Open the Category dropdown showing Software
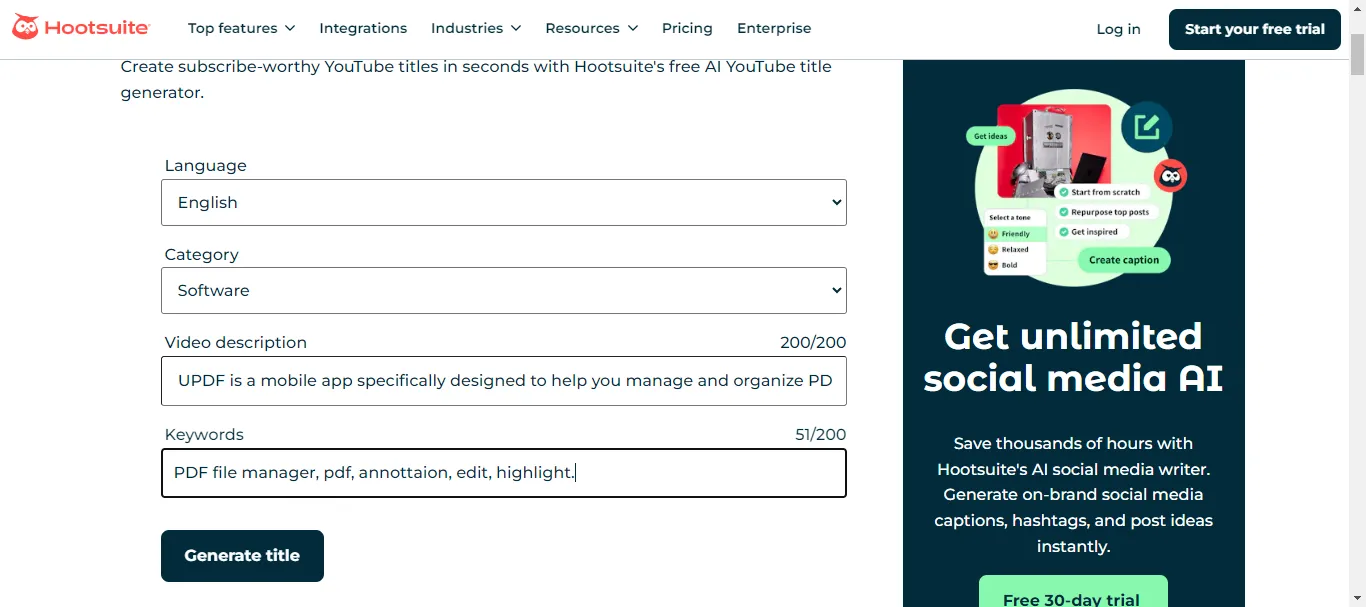Screen dimensions: 1366x607 503,290
